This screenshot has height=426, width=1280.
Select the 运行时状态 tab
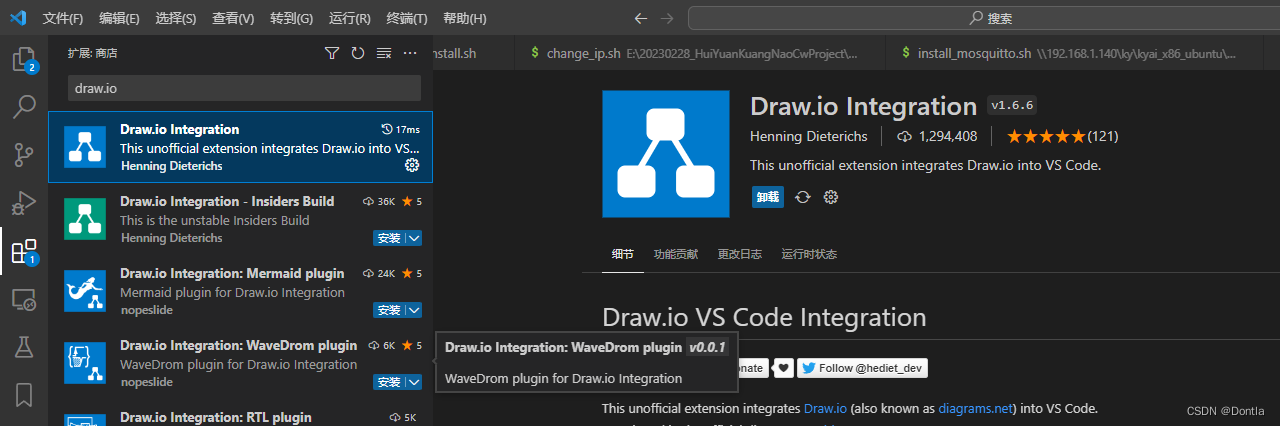click(810, 254)
